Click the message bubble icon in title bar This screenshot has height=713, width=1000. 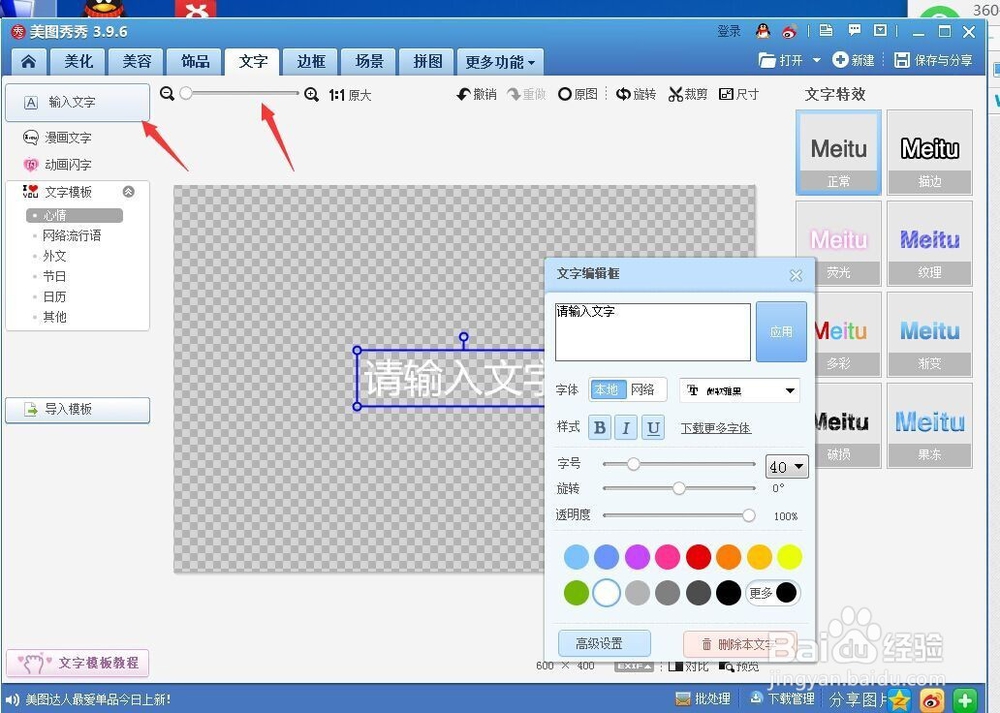coord(854,30)
